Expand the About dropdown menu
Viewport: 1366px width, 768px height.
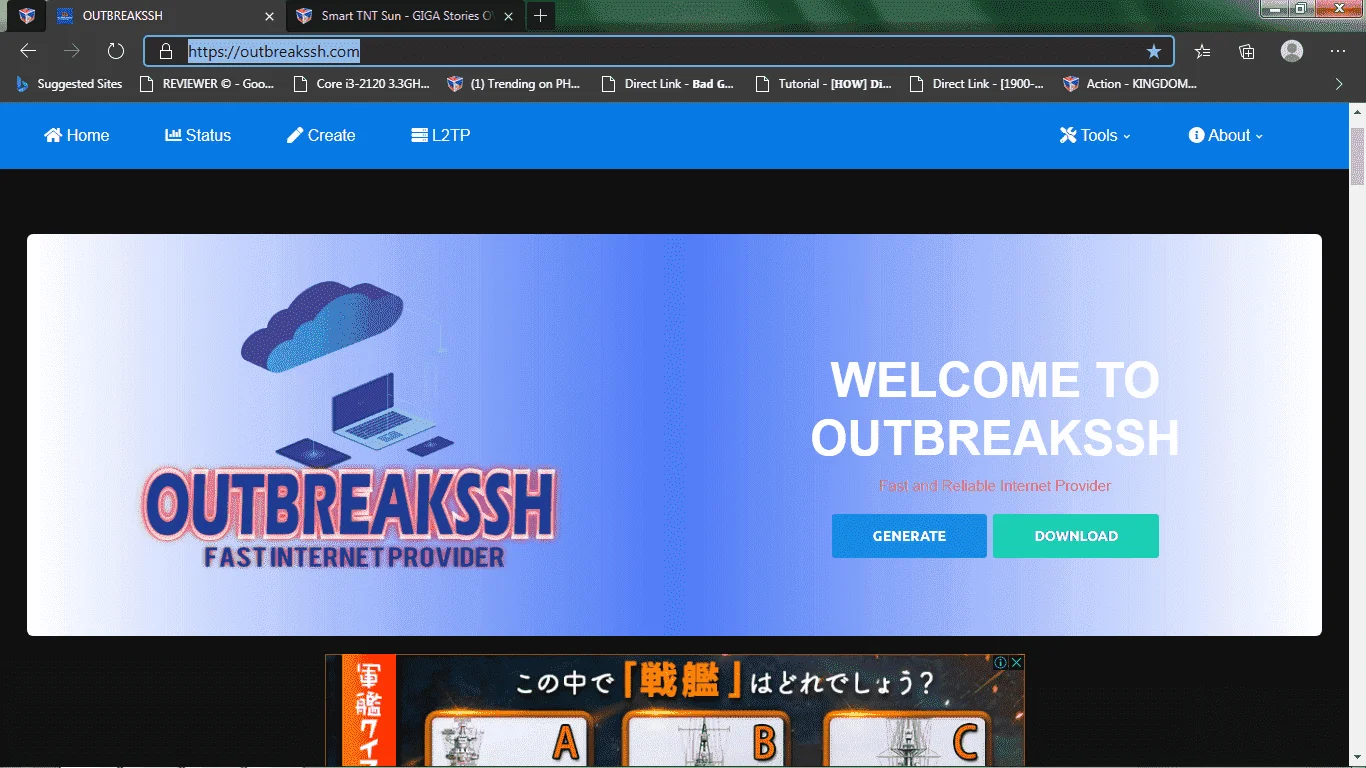point(1226,135)
